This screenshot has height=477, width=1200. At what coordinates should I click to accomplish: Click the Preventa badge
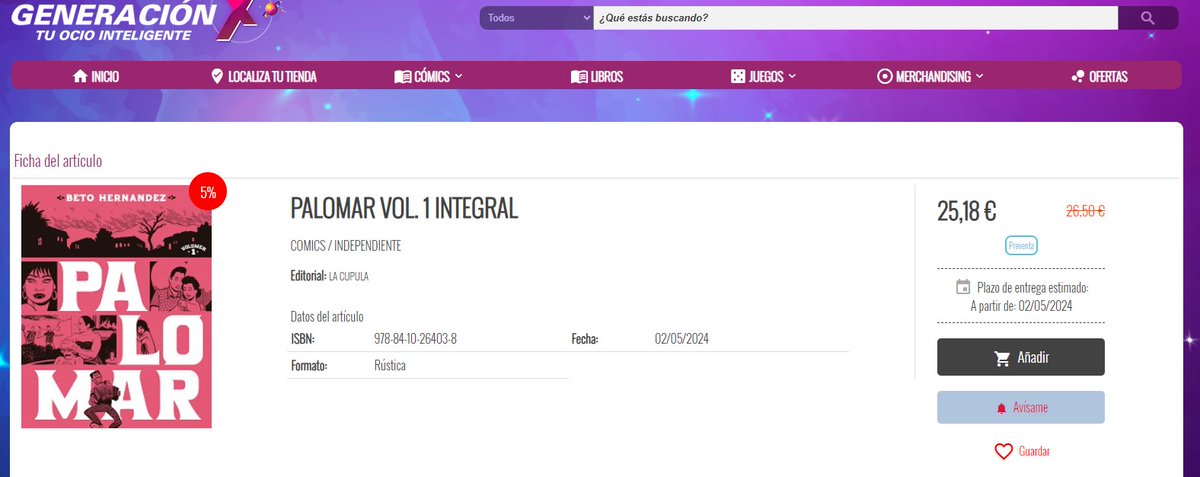[1021, 245]
